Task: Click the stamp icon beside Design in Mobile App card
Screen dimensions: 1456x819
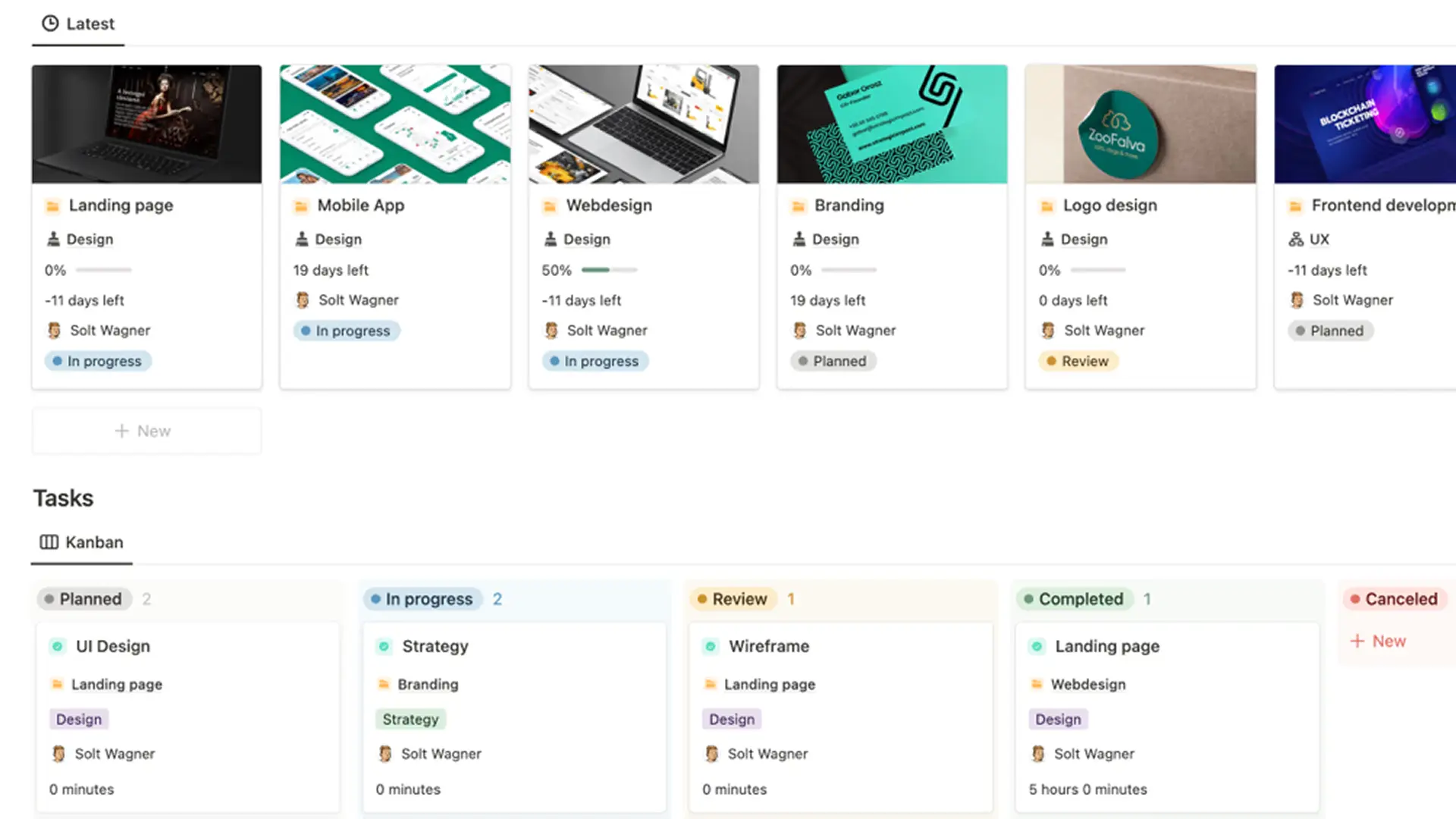Action: [302, 239]
